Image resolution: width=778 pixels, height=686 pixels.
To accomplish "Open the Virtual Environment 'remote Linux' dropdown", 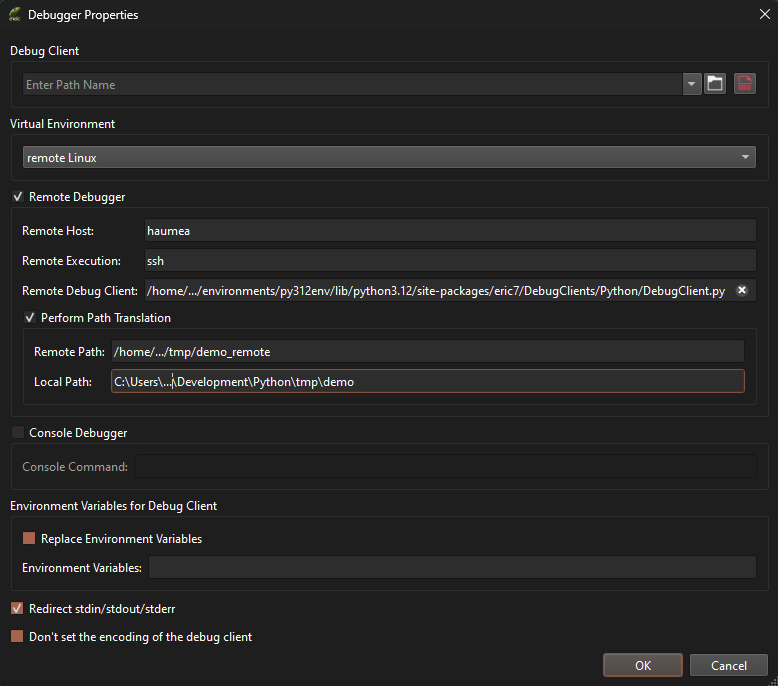I will click(389, 157).
